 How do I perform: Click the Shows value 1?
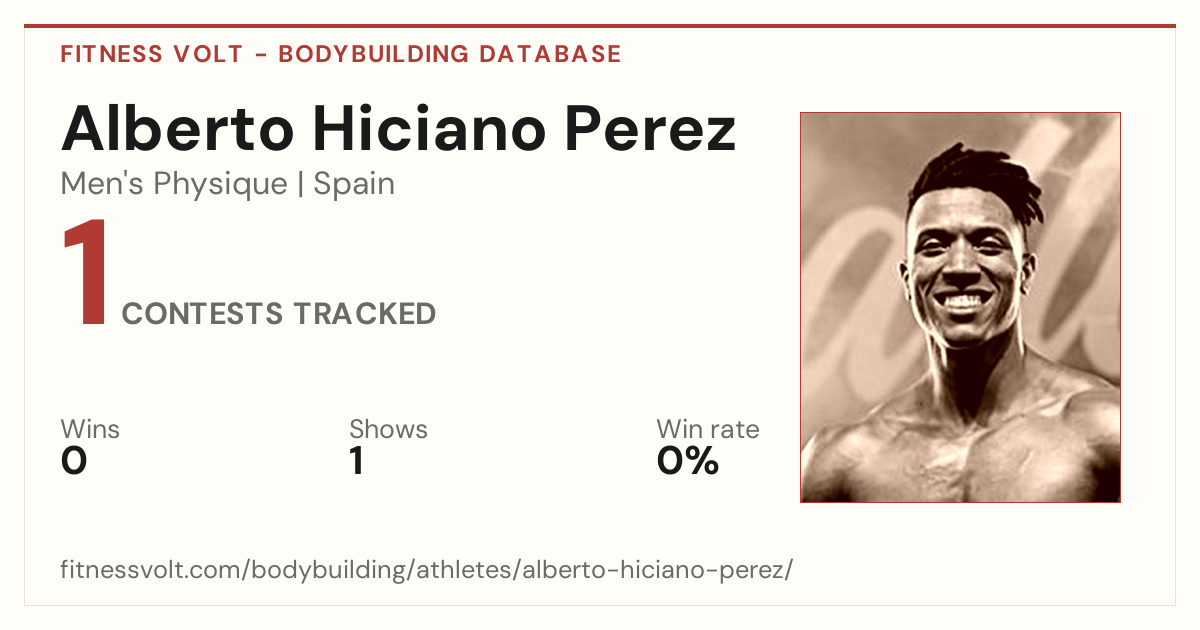pyautogui.click(x=356, y=462)
